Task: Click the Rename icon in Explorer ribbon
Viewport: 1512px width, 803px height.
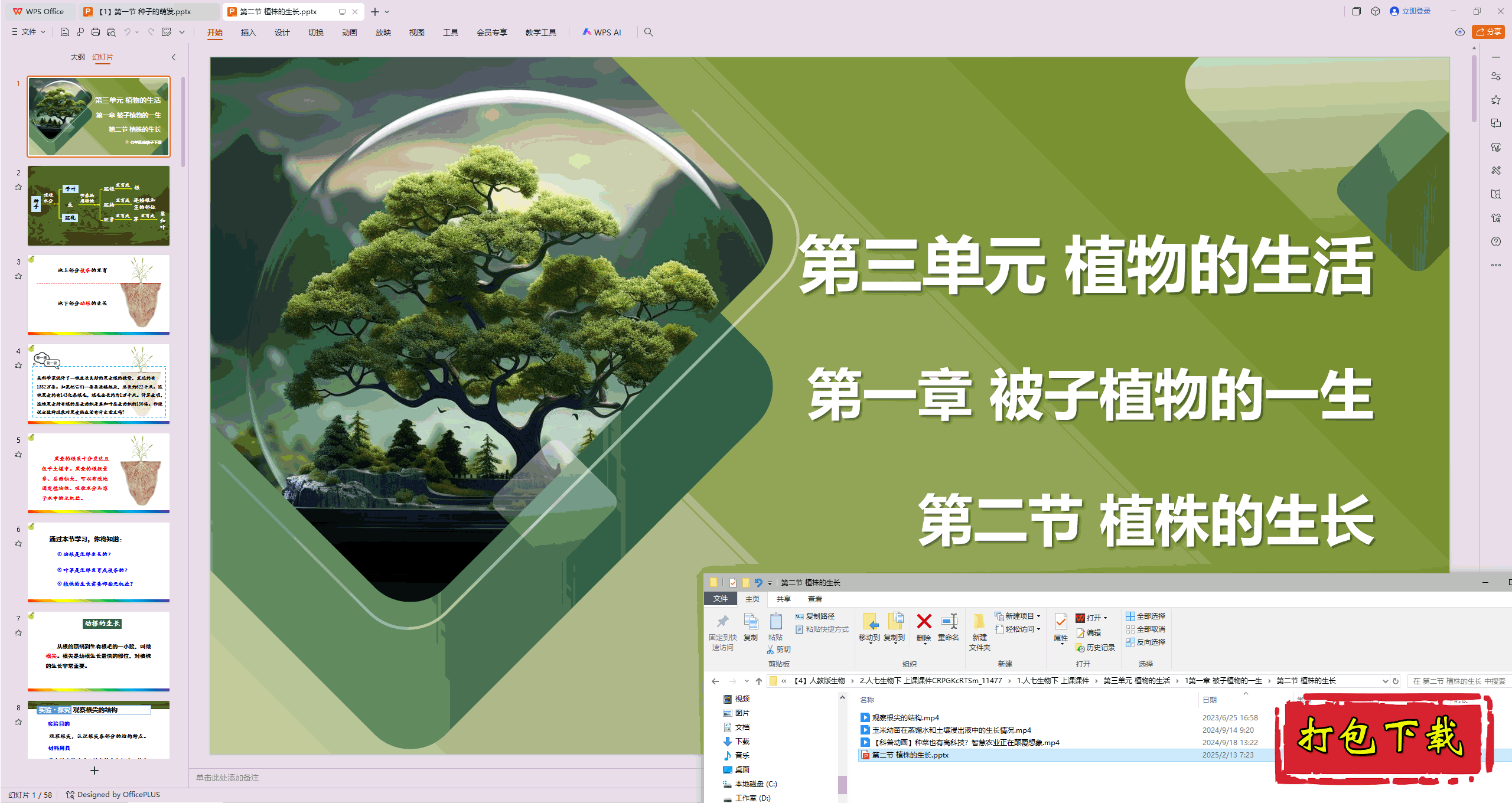Action: point(949,622)
